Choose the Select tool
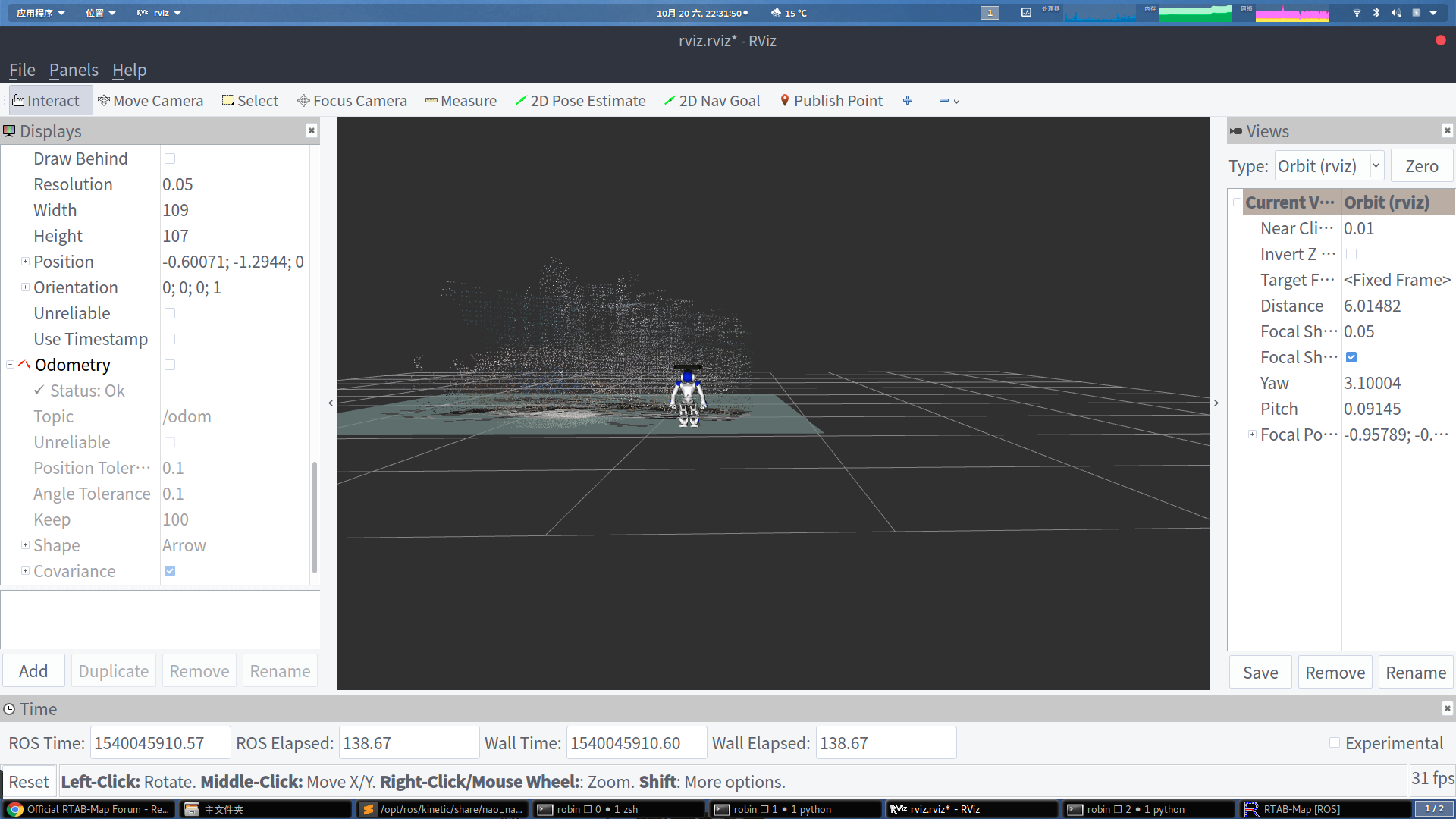Viewport: 1456px width, 819px height. click(250, 101)
